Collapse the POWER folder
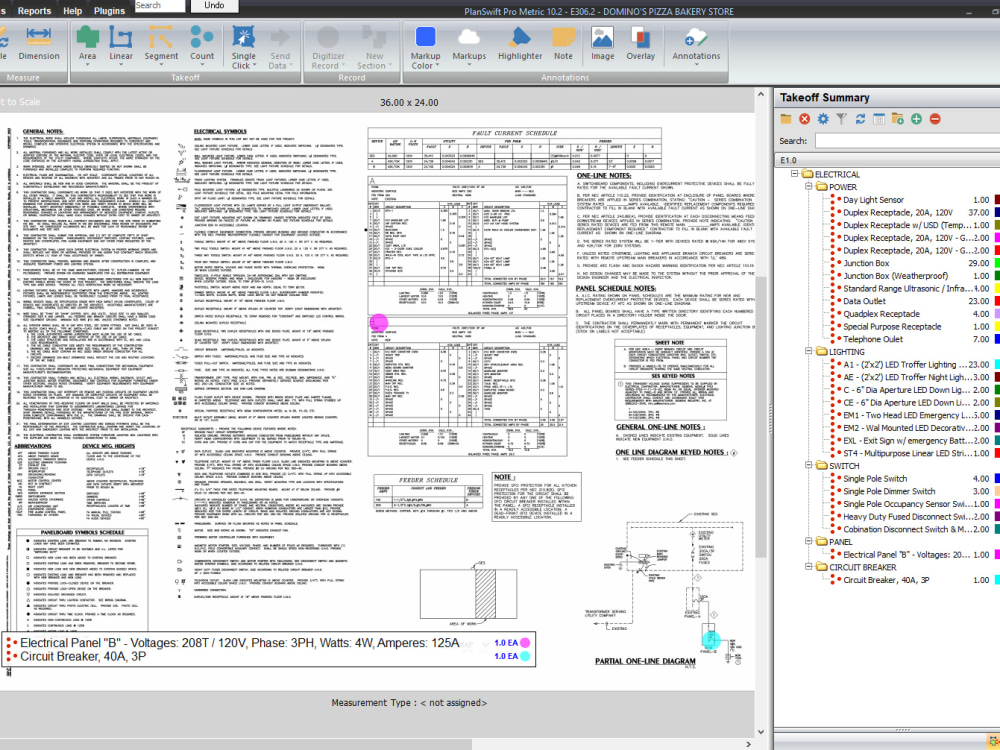Screen dimensions: 1000x750 808,186
